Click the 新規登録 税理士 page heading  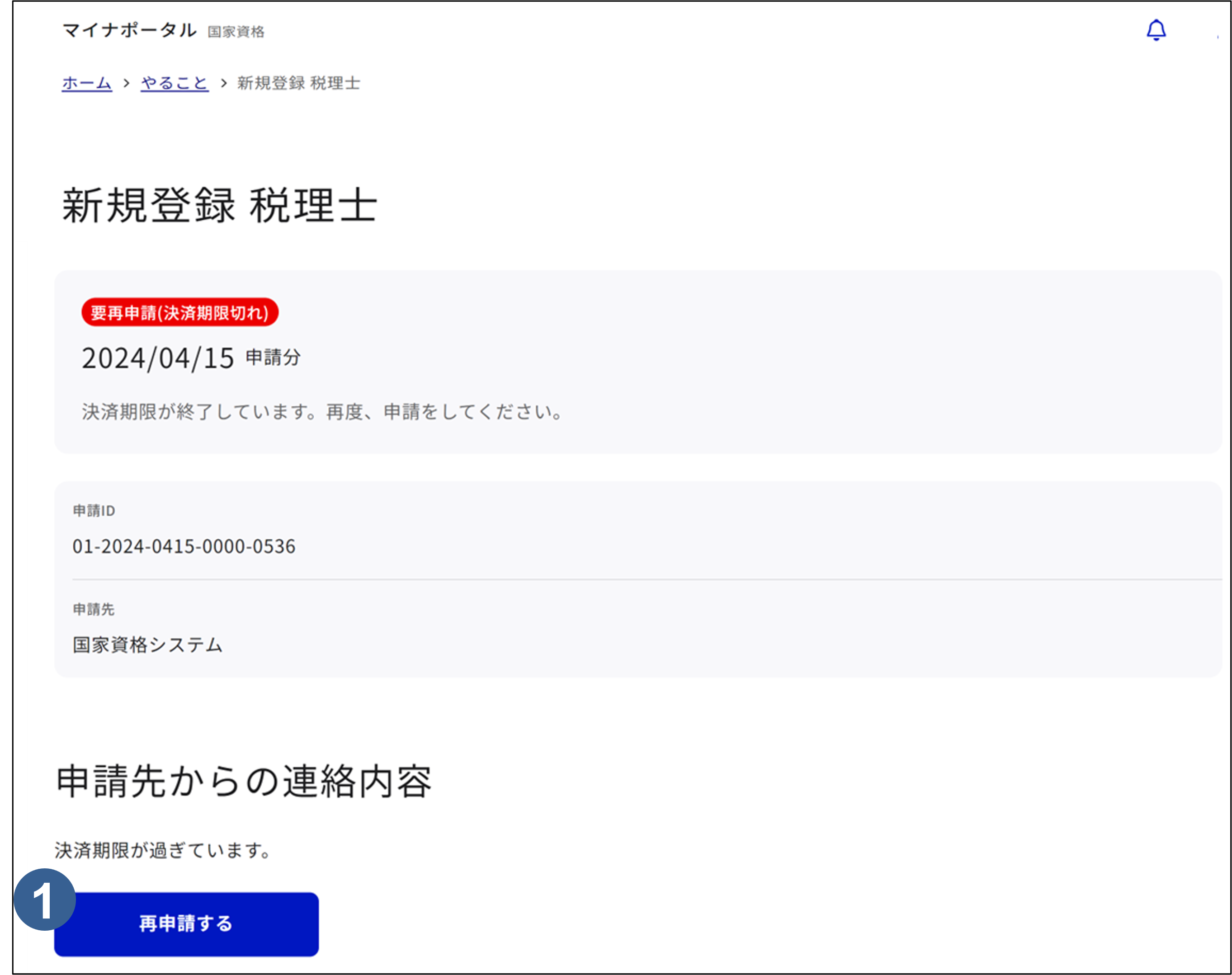(219, 205)
